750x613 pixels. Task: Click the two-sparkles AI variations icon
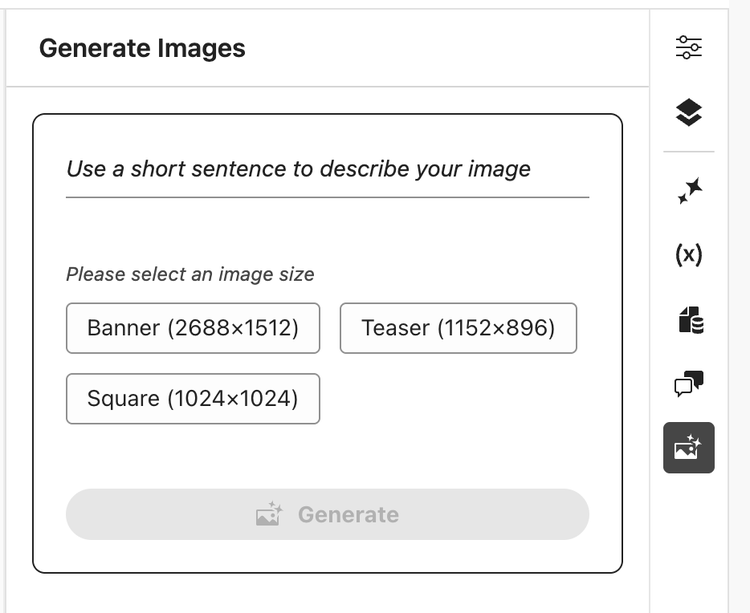point(688,191)
